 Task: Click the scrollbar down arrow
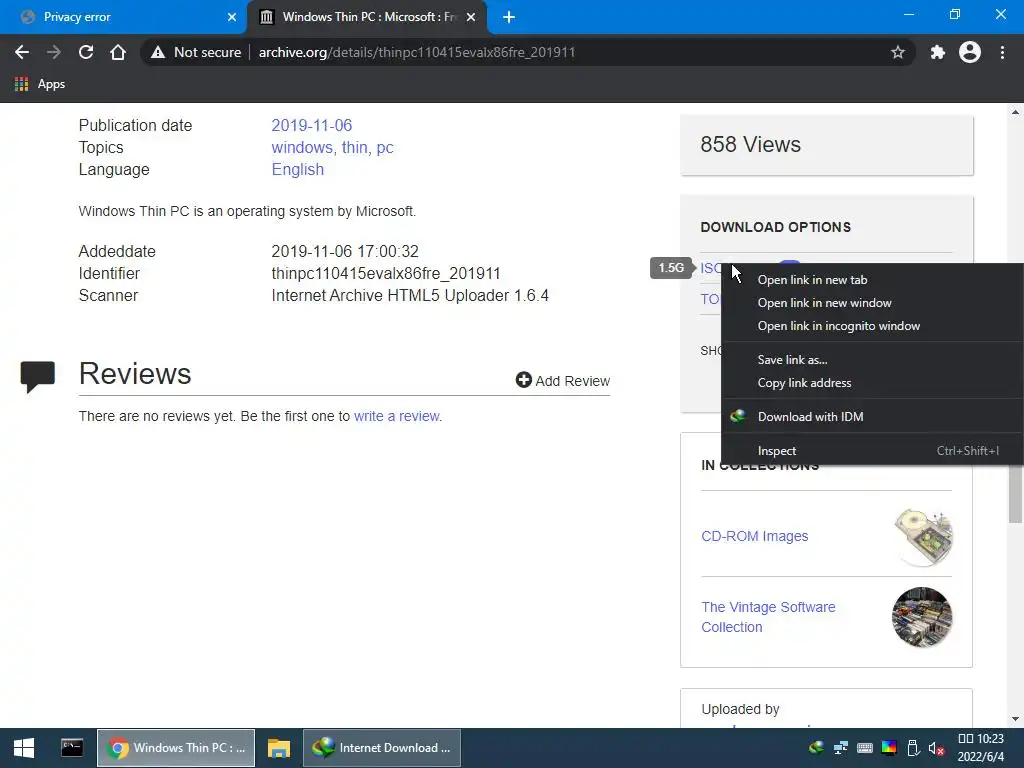click(x=1016, y=720)
